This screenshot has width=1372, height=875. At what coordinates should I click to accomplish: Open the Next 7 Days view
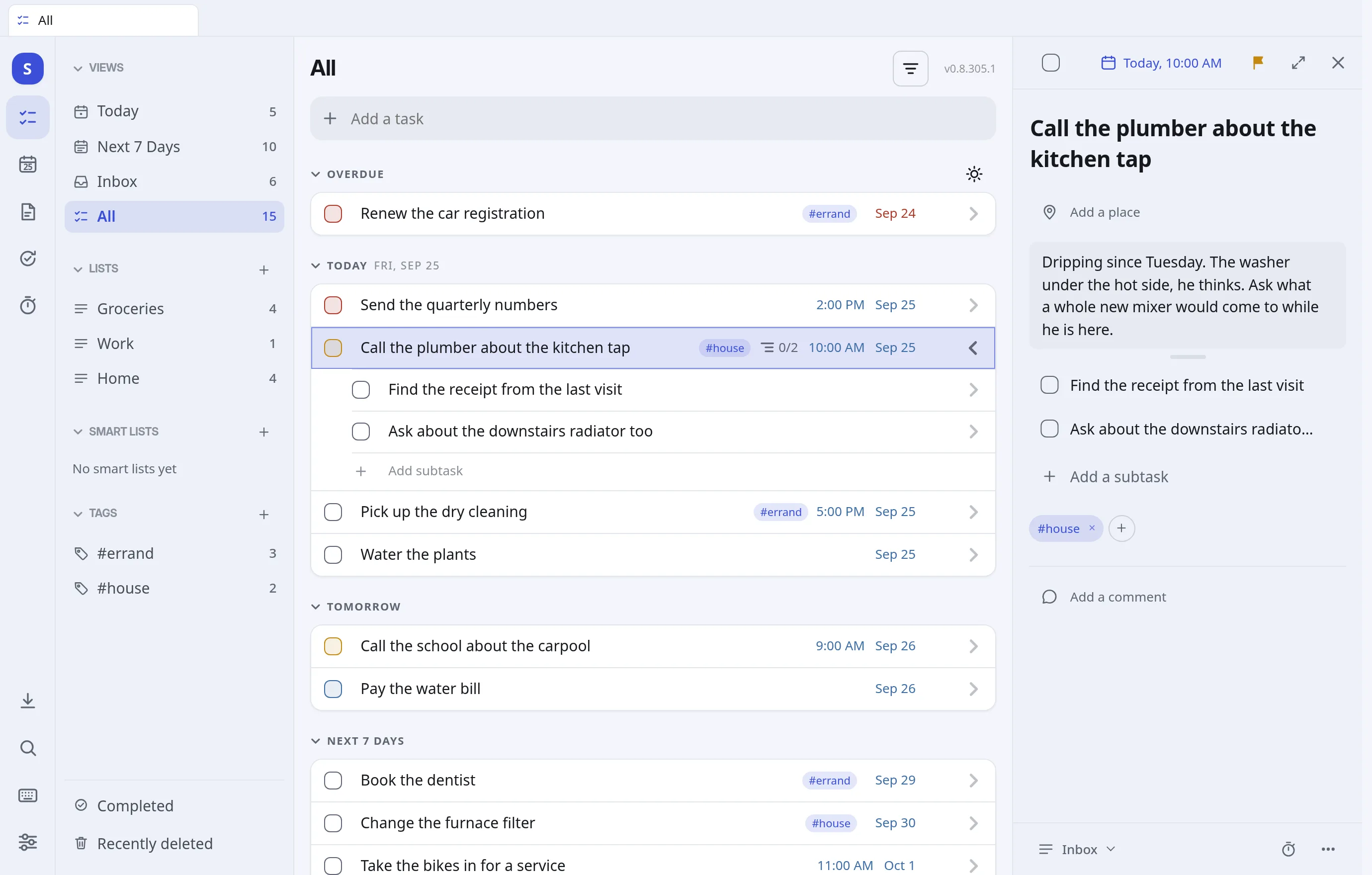(x=174, y=146)
